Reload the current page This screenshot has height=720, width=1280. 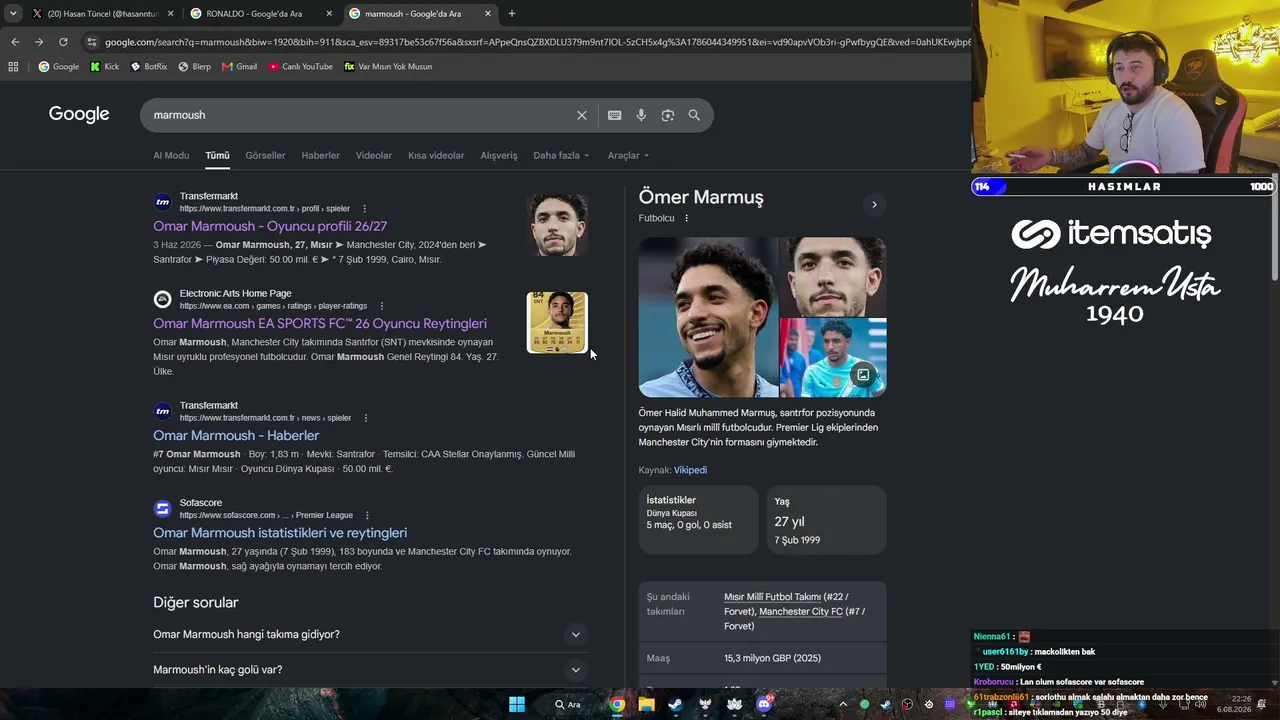tap(63, 42)
